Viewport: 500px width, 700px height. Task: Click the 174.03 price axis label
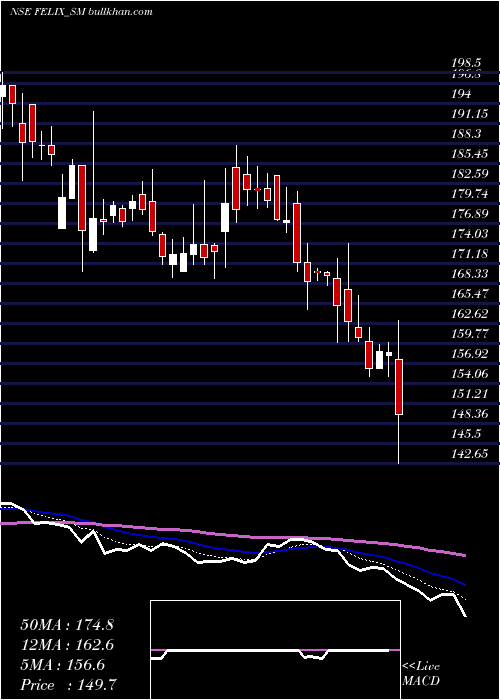tap(469, 234)
